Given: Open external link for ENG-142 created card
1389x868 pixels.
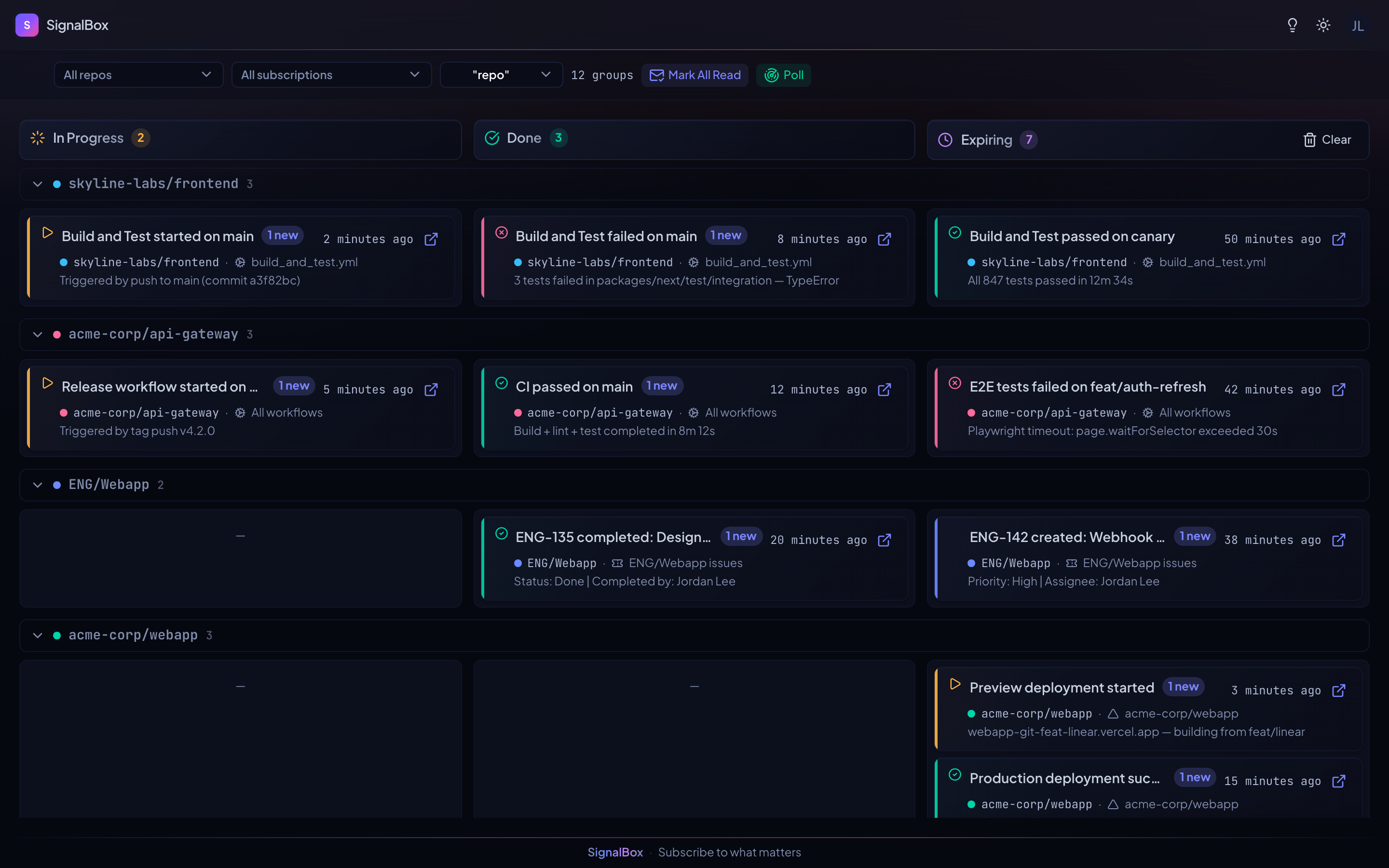Looking at the screenshot, I should [1338, 540].
